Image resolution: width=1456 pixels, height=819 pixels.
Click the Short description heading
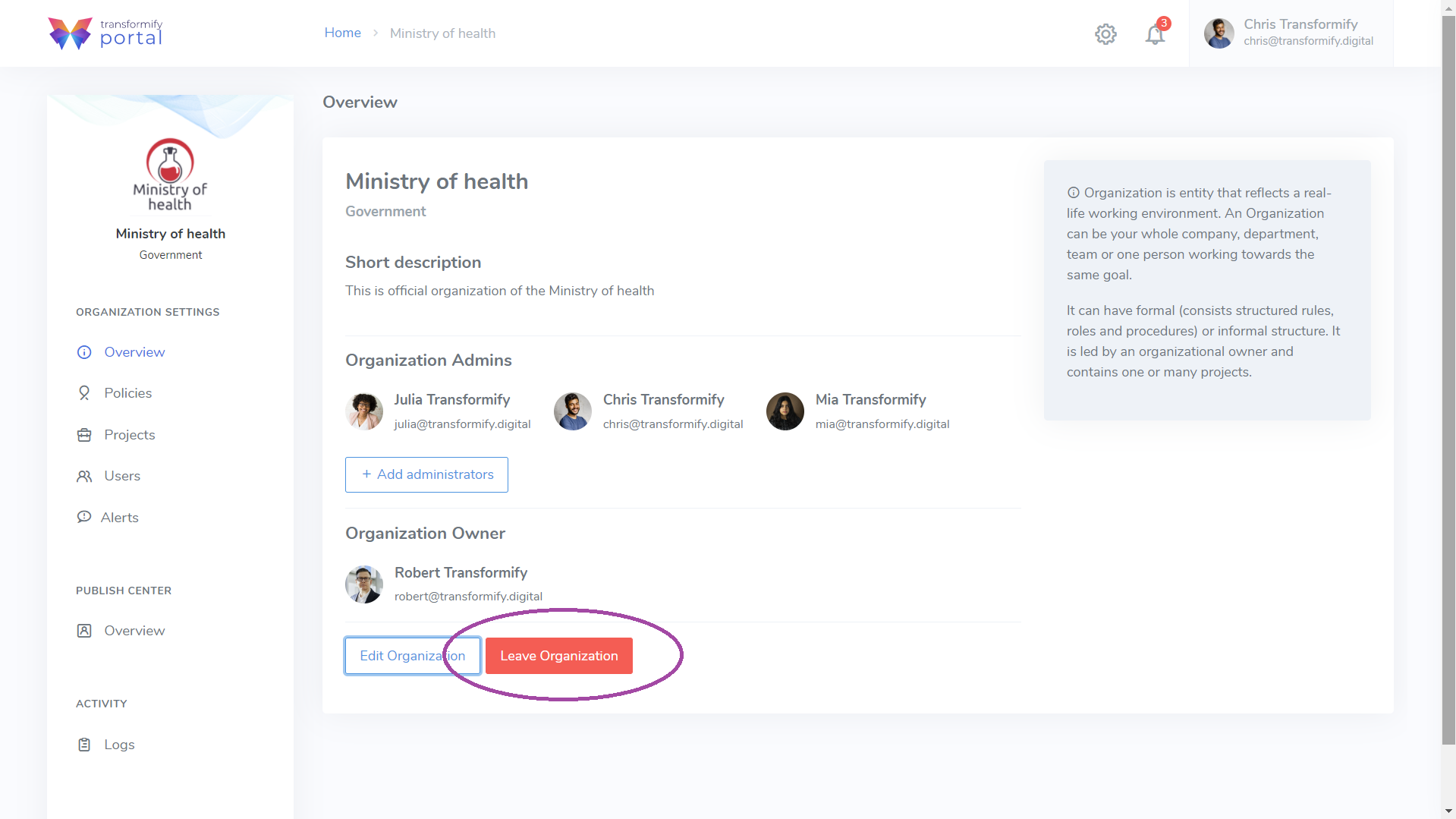[414, 263]
